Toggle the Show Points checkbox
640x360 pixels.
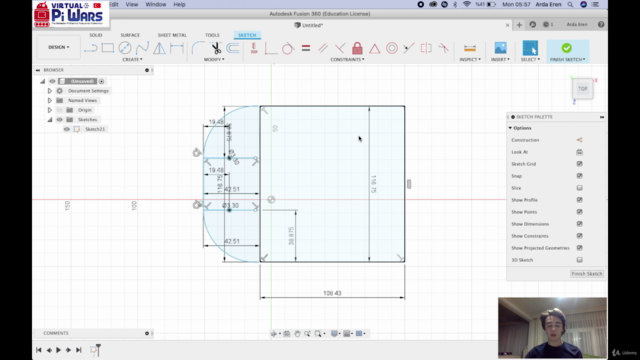579,212
